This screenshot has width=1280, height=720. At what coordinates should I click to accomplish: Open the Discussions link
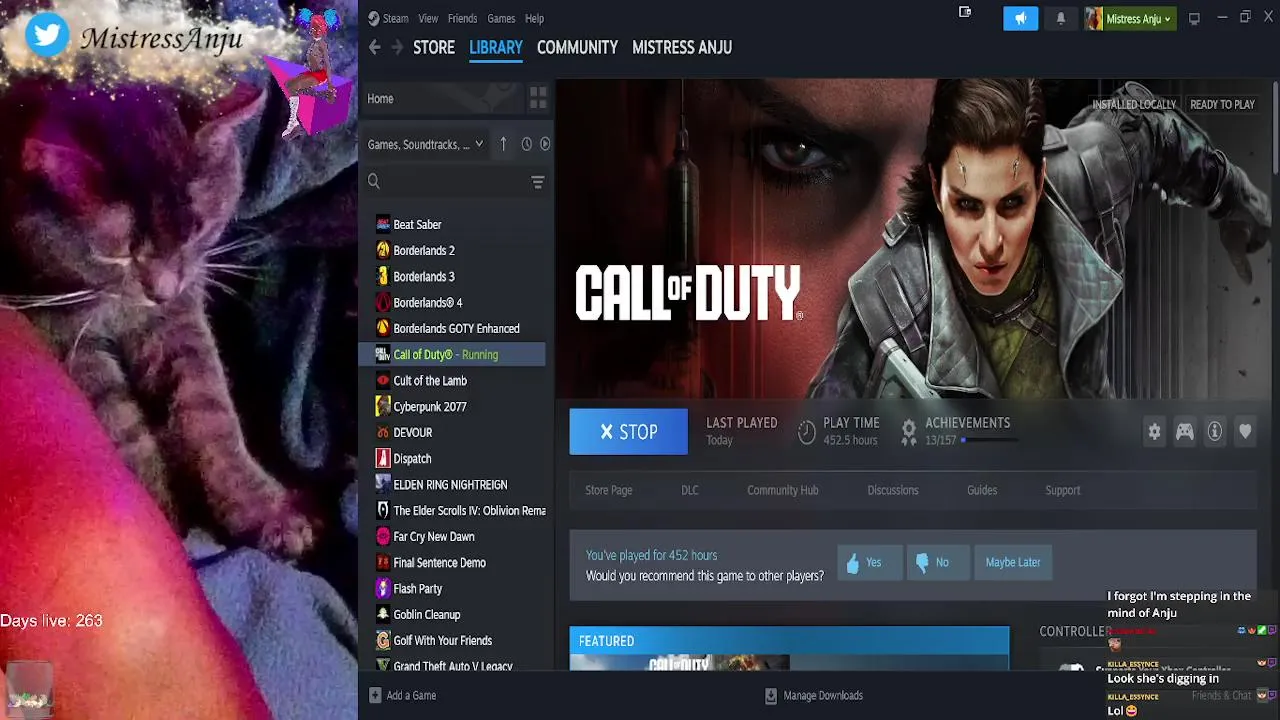893,490
